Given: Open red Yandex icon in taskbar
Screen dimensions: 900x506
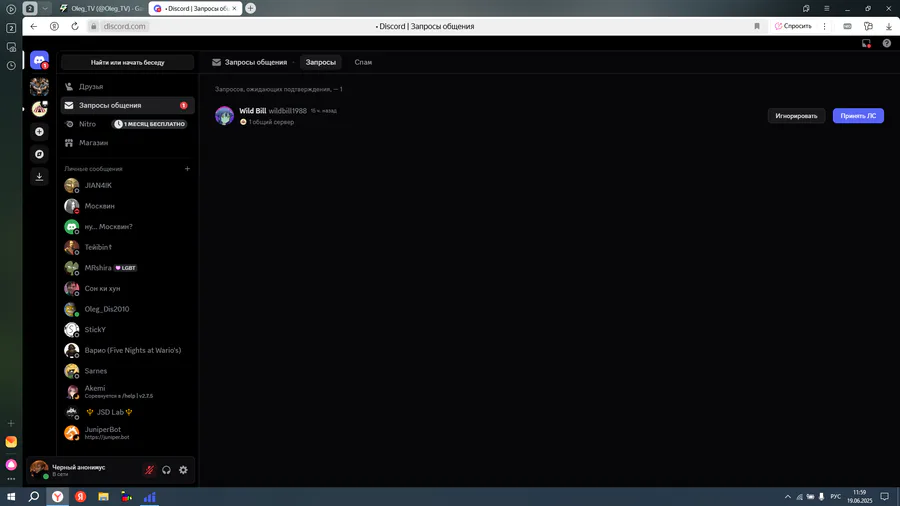Looking at the screenshot, I should tap(80, 497).
